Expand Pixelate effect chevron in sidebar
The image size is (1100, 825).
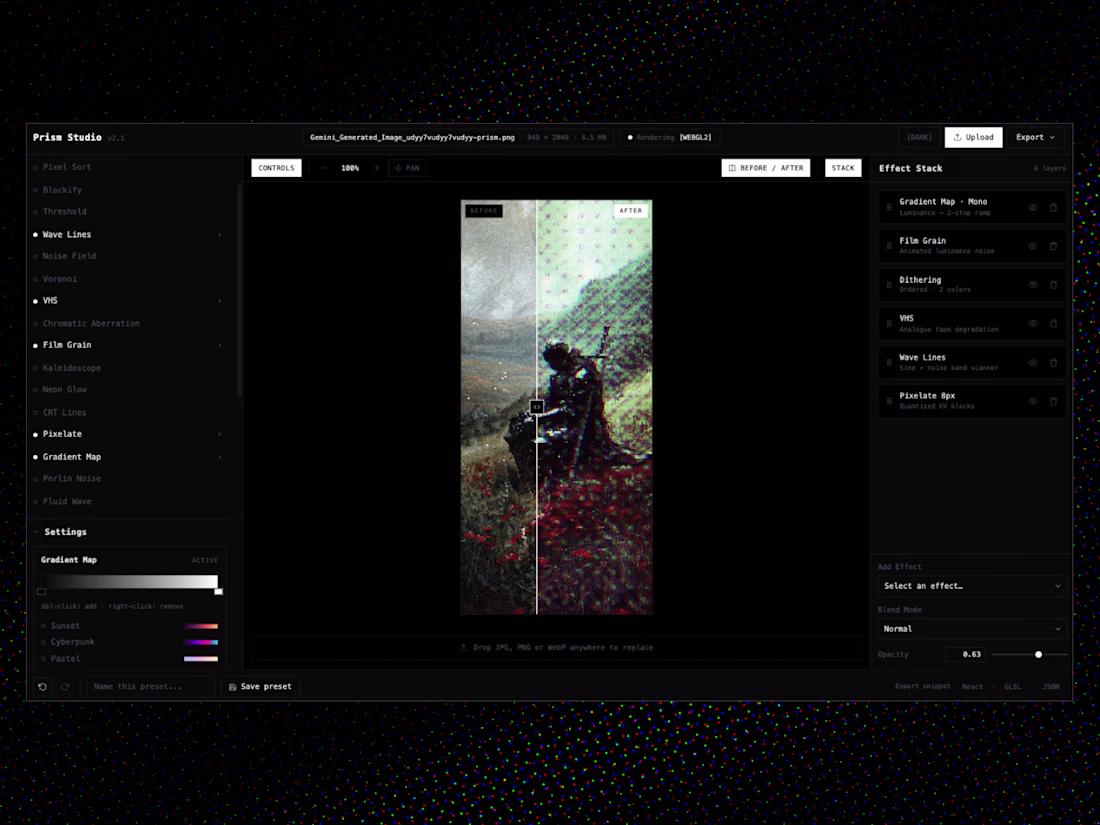(x=220, y=434)
